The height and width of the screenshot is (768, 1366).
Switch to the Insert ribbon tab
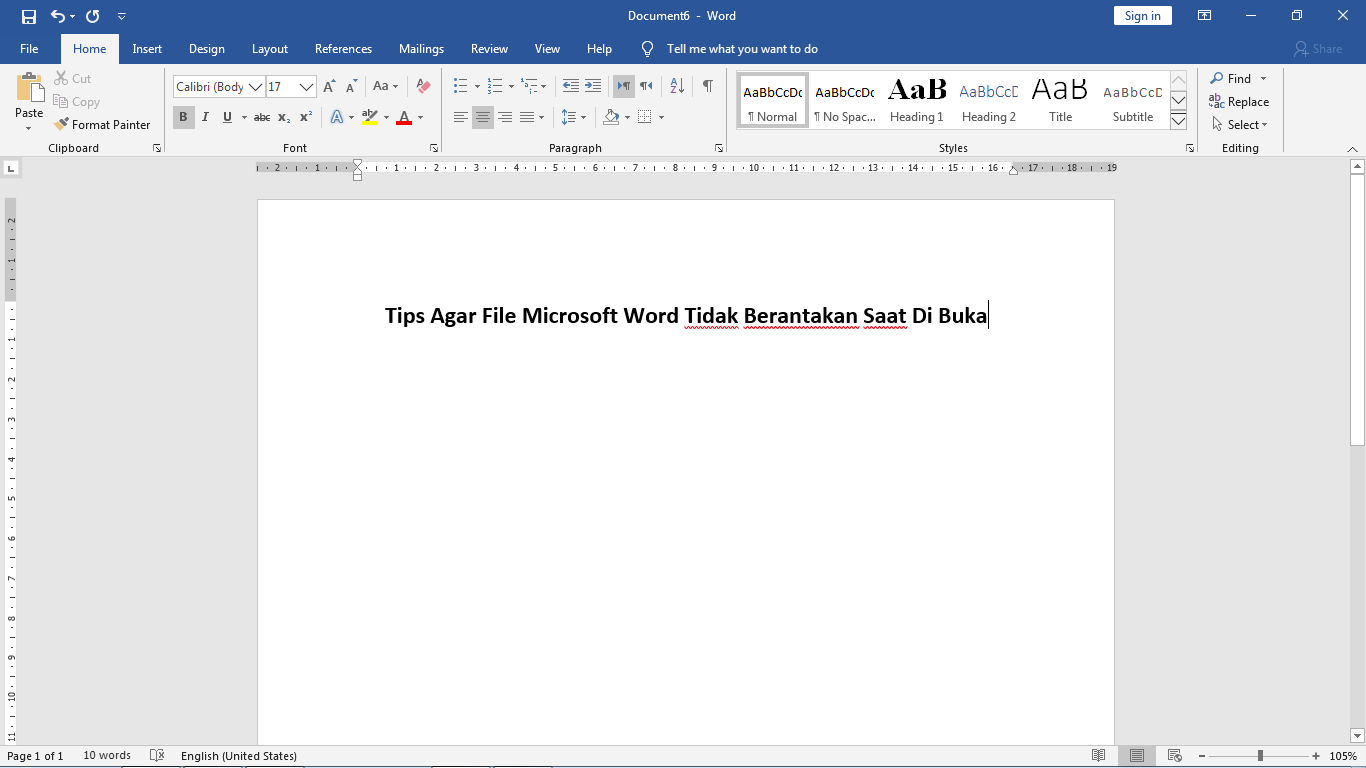tap(147, 48)
